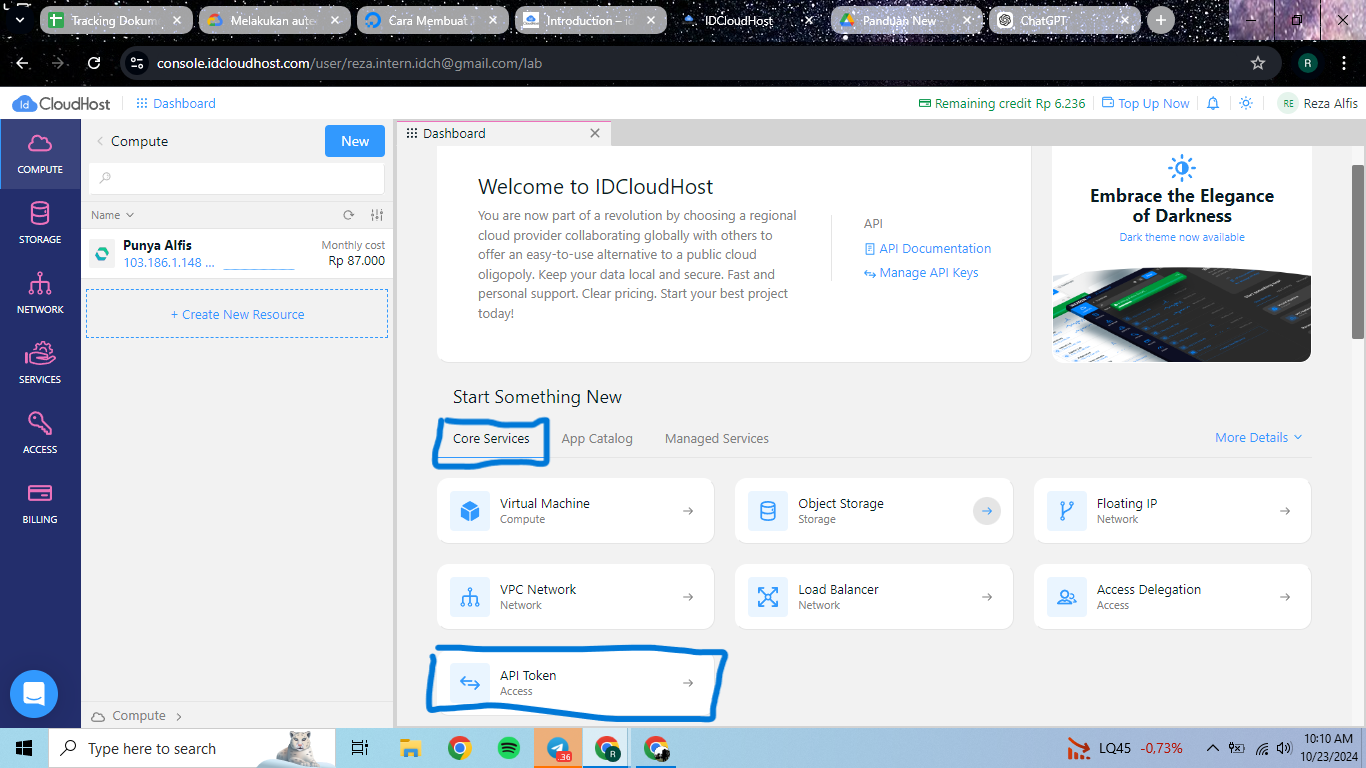Viewport: 1366px width, 768px height.
Task: Click the refresh icon in resource list
Action: tap(349, 215)
